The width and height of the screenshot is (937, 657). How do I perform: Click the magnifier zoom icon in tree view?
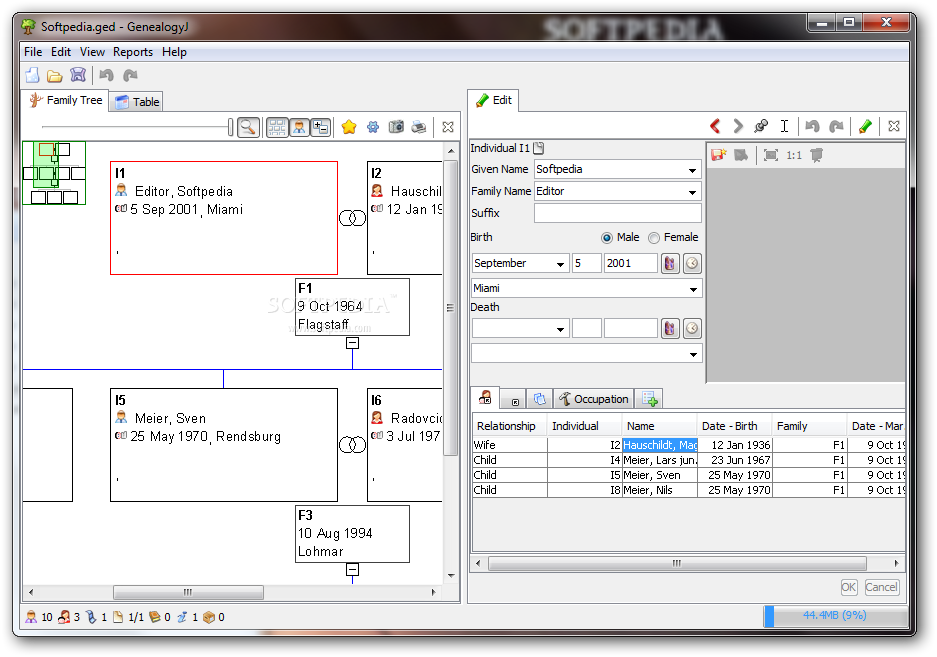click(248, 127)
